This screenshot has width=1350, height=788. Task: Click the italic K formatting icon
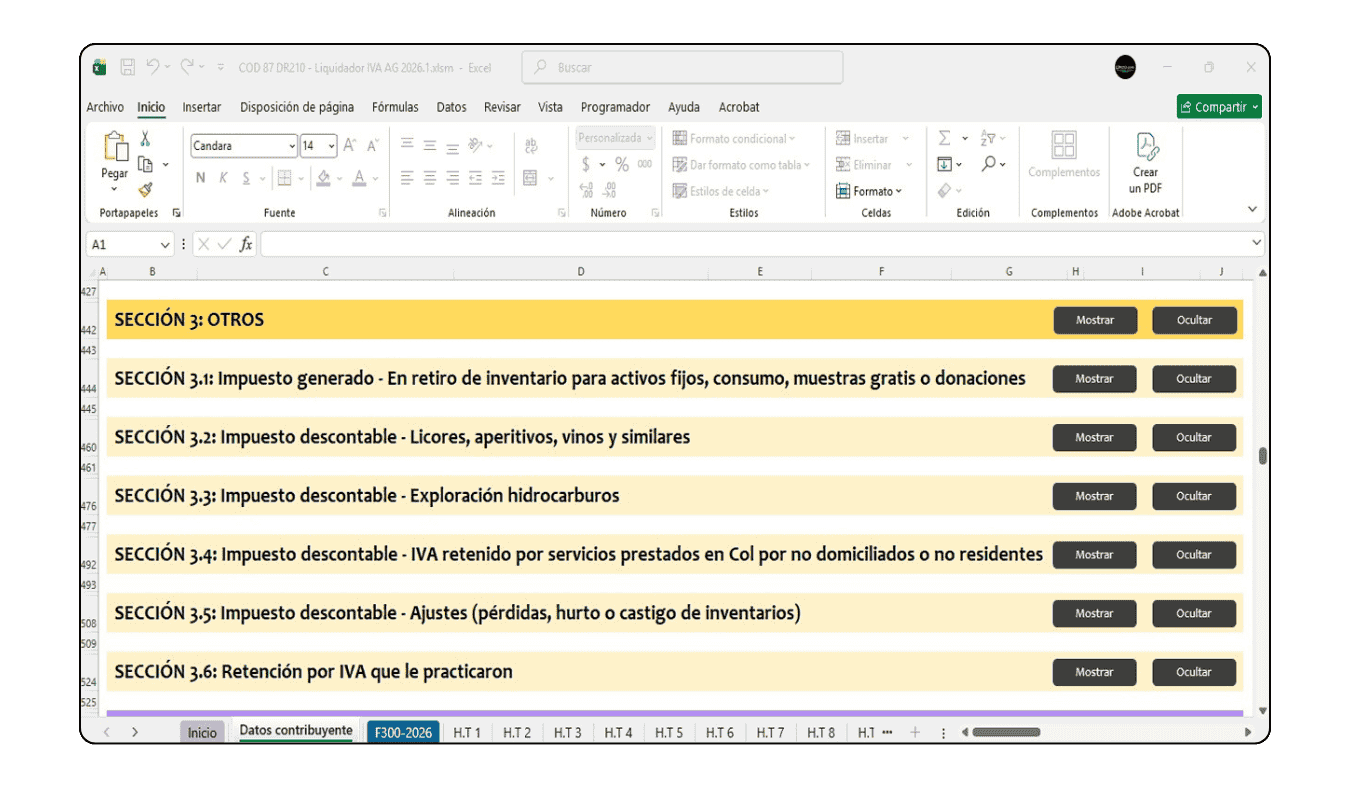pos(224,177)
